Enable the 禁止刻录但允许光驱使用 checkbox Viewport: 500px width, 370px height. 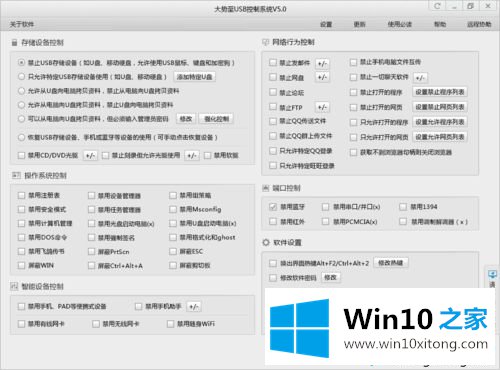[x=105, y=155]
